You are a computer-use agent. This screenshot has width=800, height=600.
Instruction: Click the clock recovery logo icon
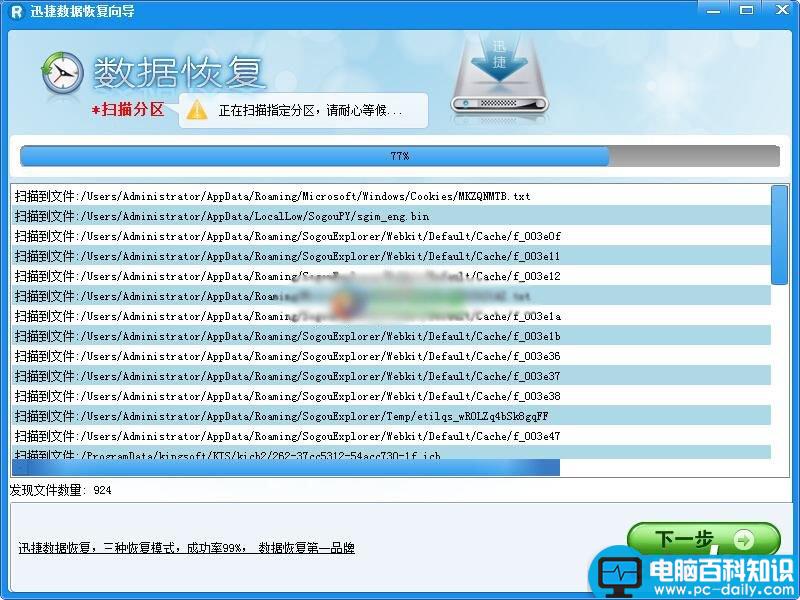pyautogui.click(x=62, y=73)
